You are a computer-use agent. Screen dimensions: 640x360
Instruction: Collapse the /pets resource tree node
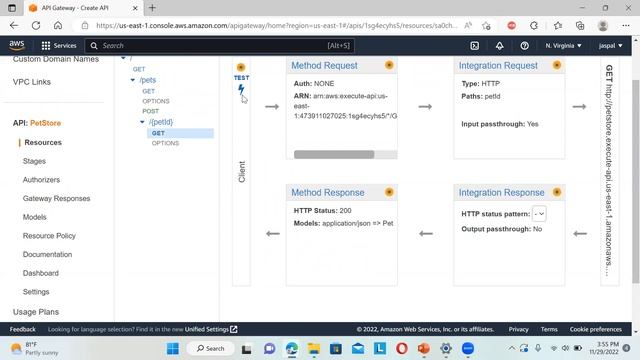(x=133, y=80)
